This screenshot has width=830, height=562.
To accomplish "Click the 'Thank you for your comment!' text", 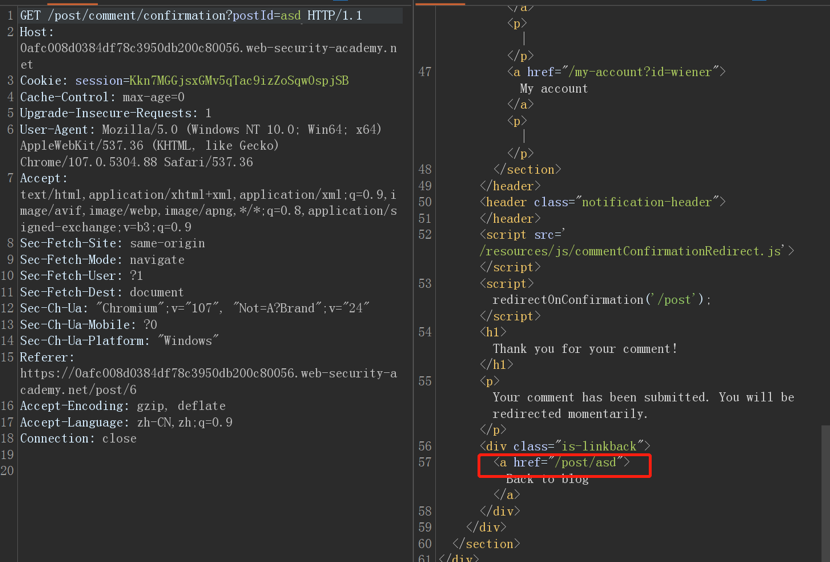I will [585, 349].
